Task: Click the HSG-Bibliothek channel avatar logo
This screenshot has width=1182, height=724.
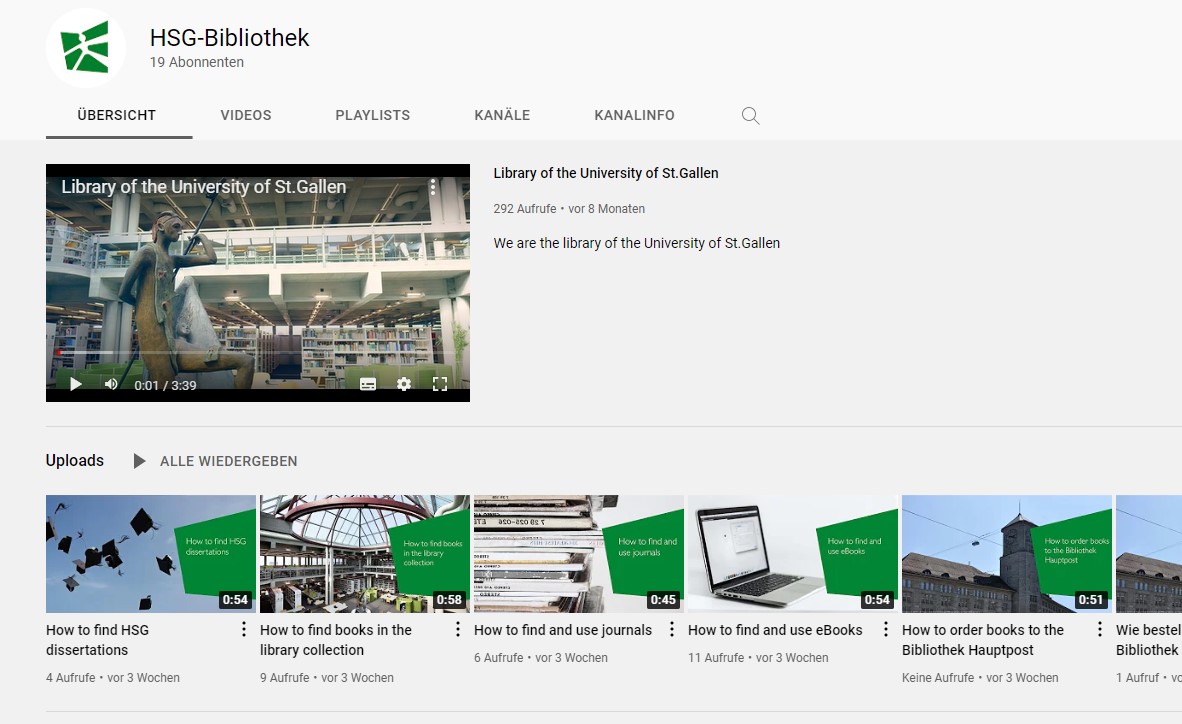Action: point(86,48)
